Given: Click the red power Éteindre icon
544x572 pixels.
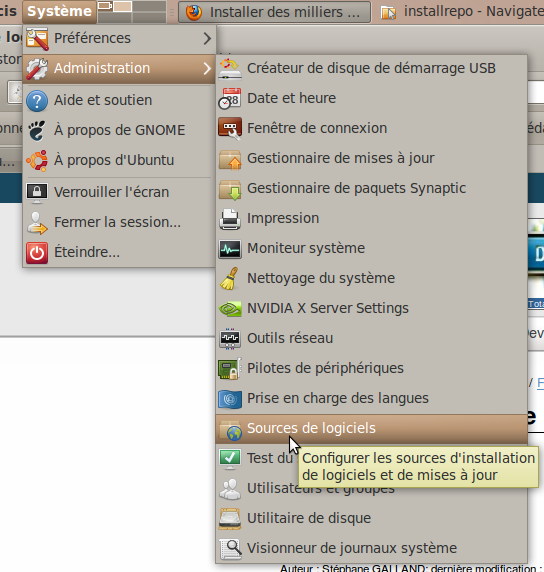Looking at the screenshot, I should (x=37, y=252).
